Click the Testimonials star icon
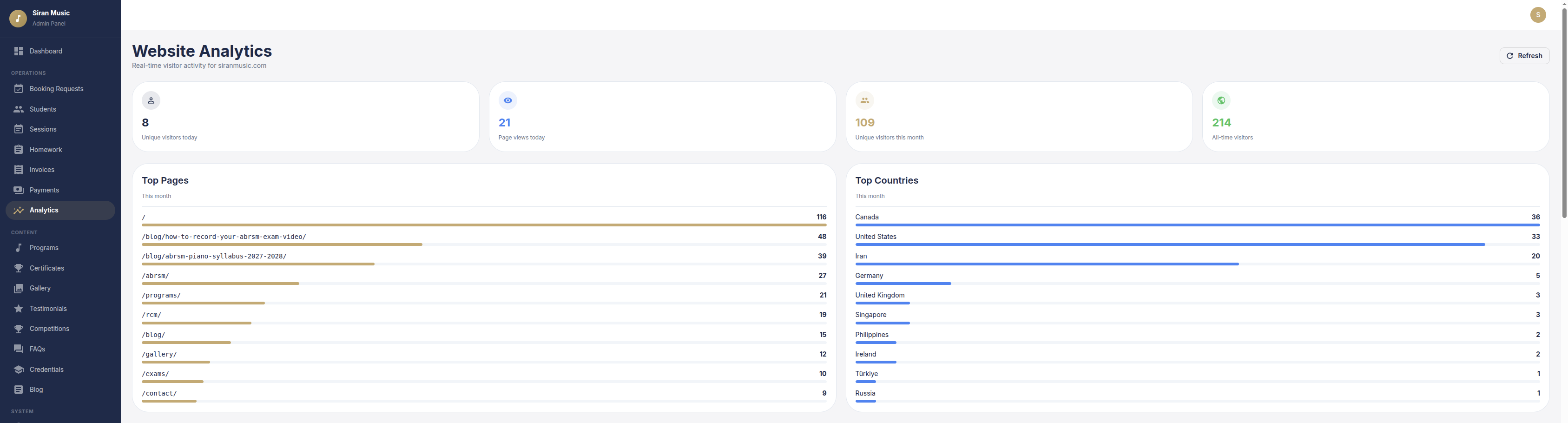 tap(19, 309)
